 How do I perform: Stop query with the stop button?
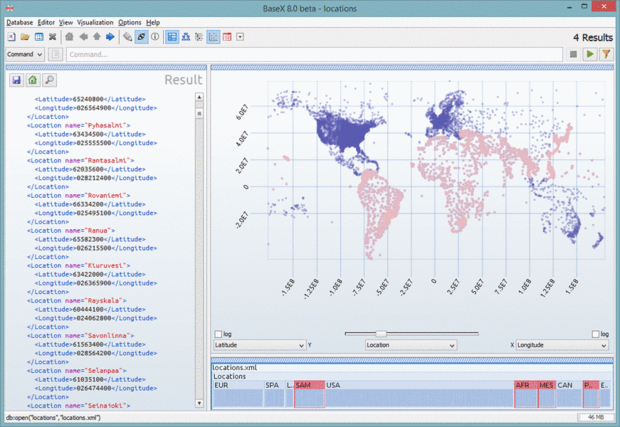pos(573,54)
